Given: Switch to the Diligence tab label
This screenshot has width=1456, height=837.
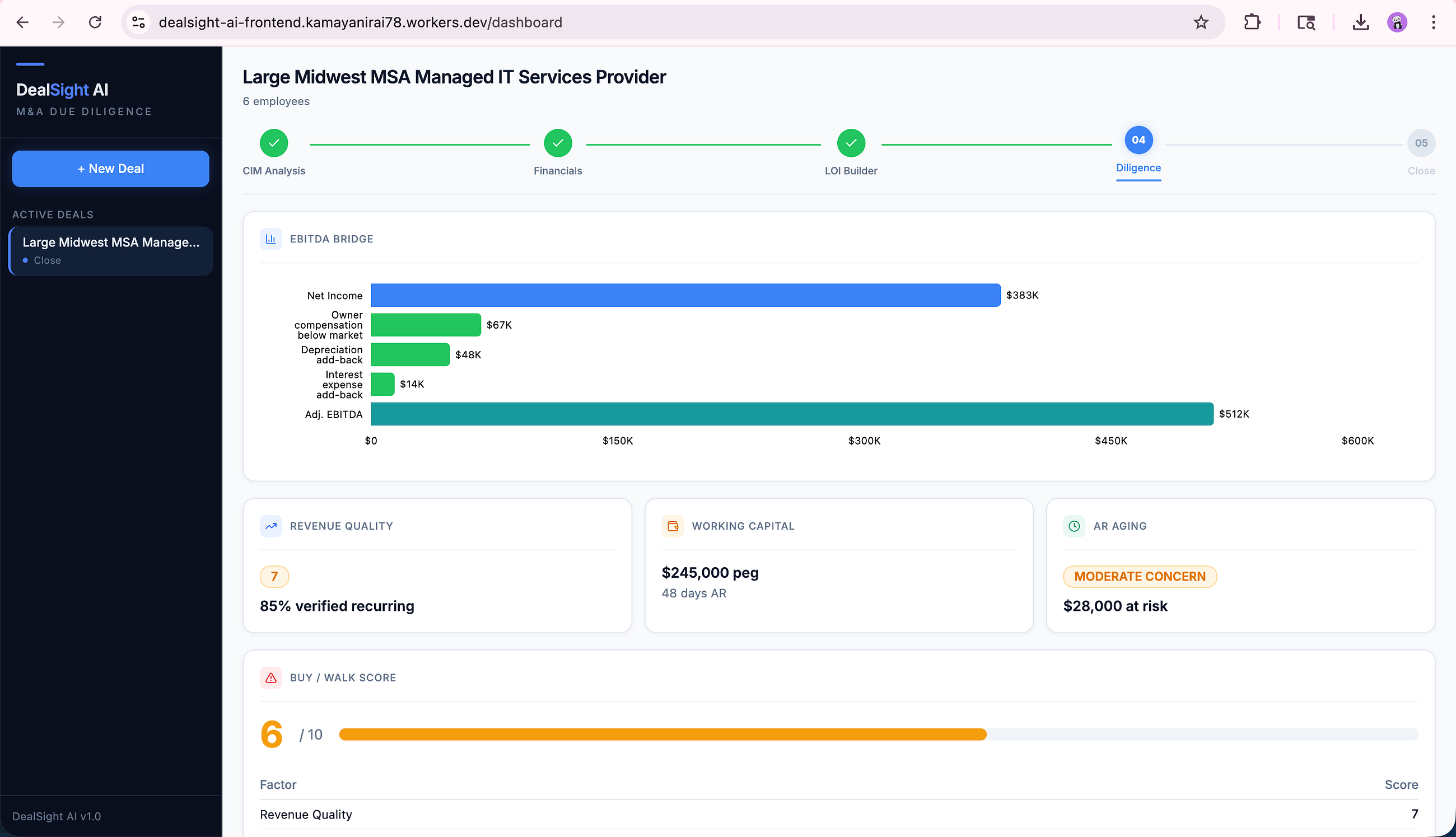Looking at the screenshot, I should point(1138,168).
